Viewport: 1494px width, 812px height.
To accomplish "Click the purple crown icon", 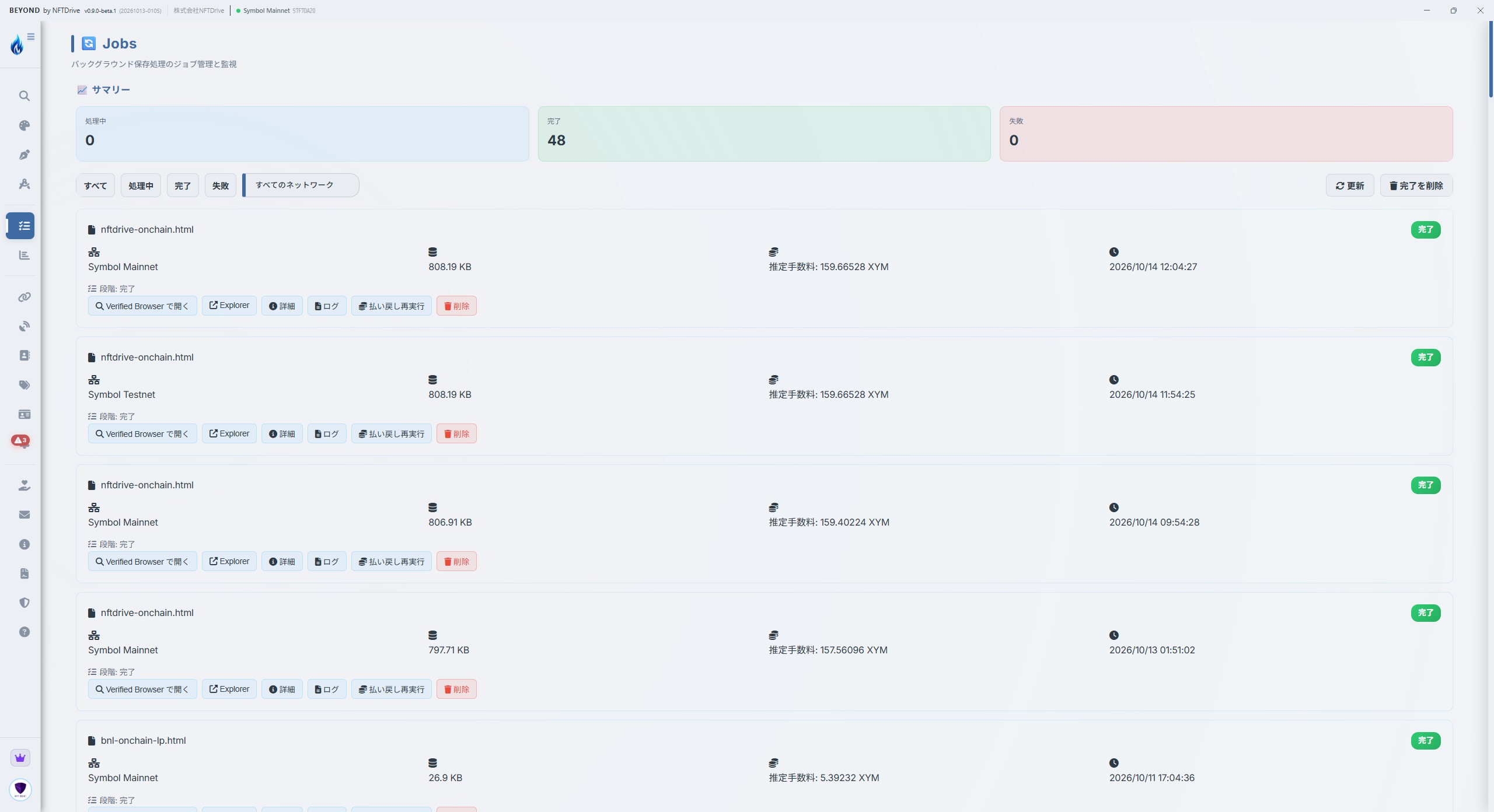I will (20, 758).
